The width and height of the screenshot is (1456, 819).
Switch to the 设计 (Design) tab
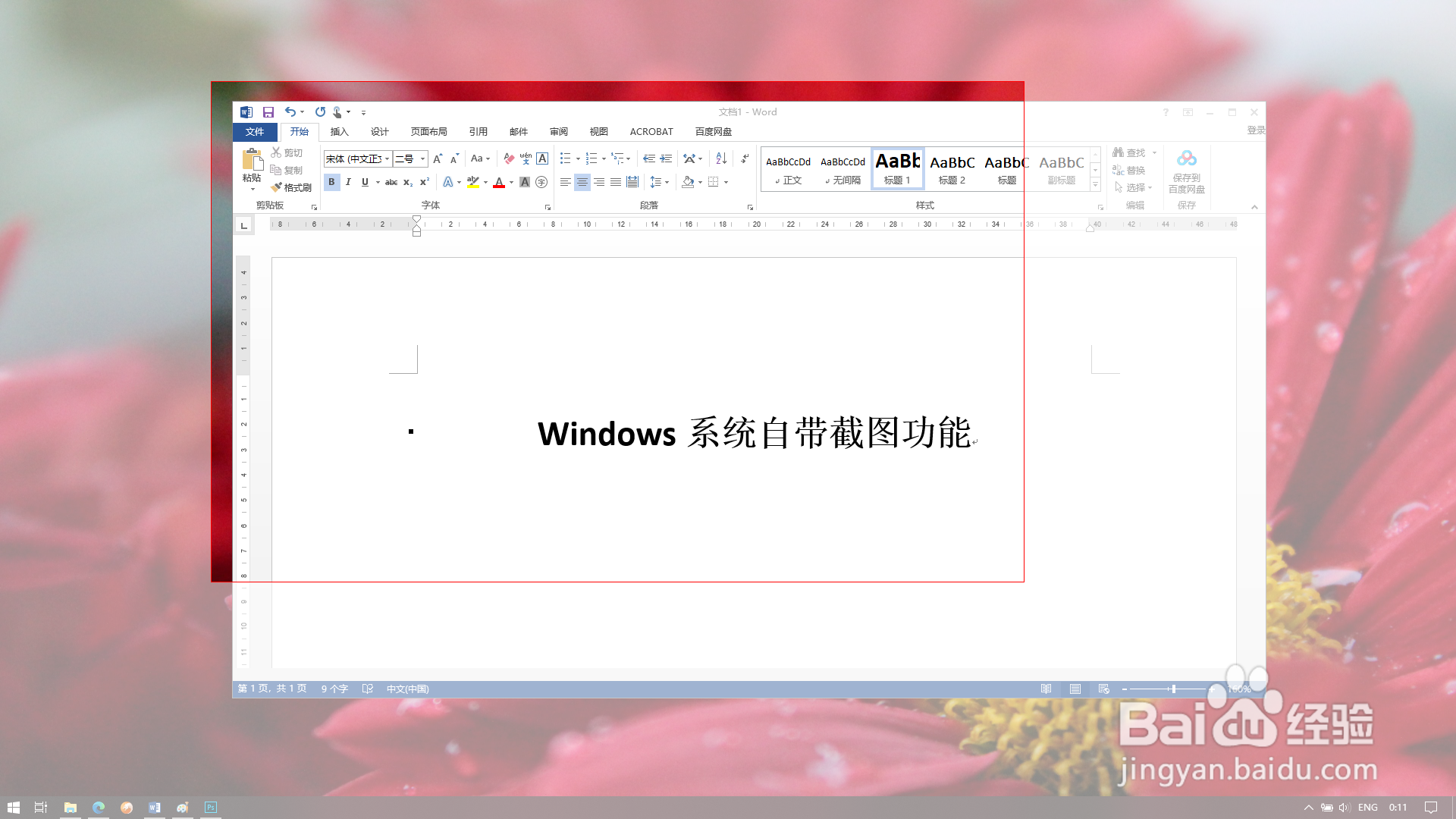click(x=380, y=132)
